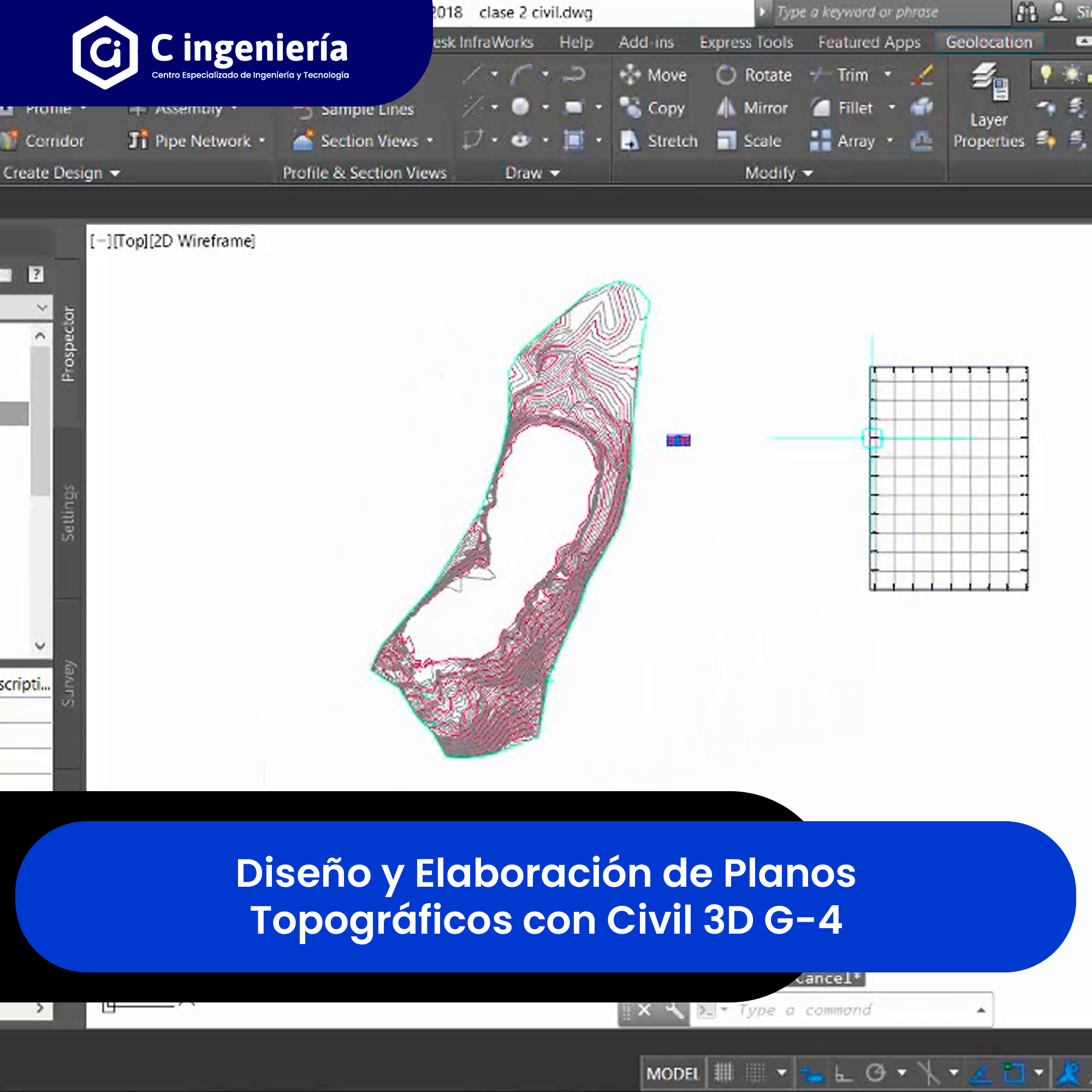Select the Array tool
Image resolution: width=1092 pixels, height=1092 pixels.
point(842,140)
